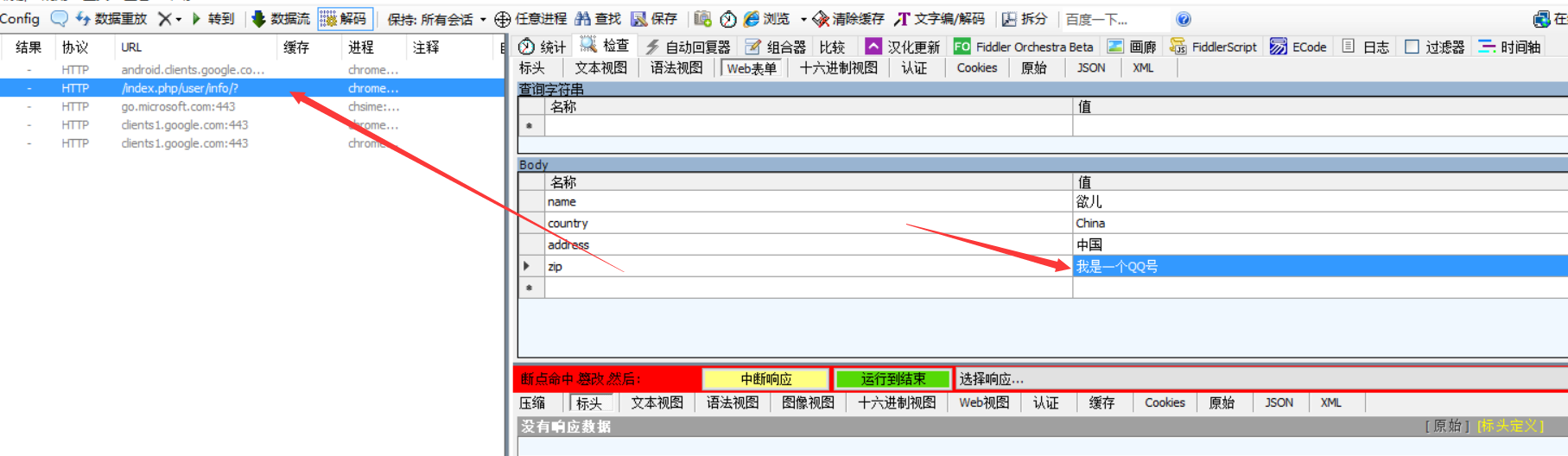1568x456 pixels.
Task: Select the request 语法视图 (SyntaxView) tab
Action: pyautogui.click(x=676, y=67)
